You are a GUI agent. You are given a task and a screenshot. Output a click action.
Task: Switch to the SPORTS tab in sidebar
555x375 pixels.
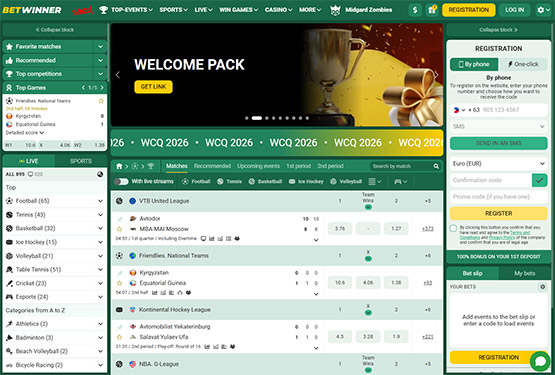(81, 161)
